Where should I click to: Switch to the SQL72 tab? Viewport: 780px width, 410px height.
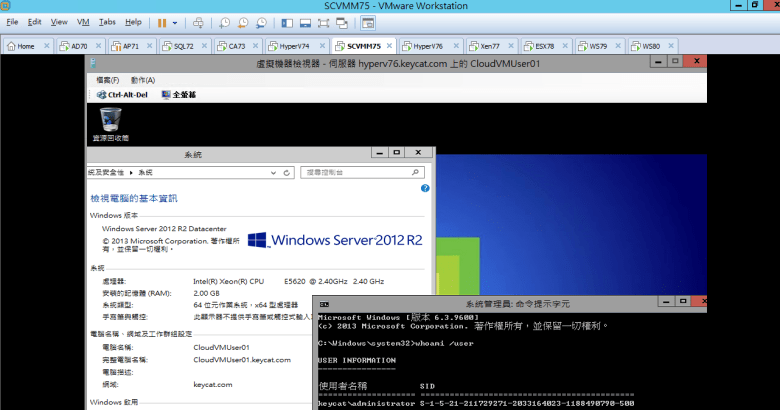183,46
